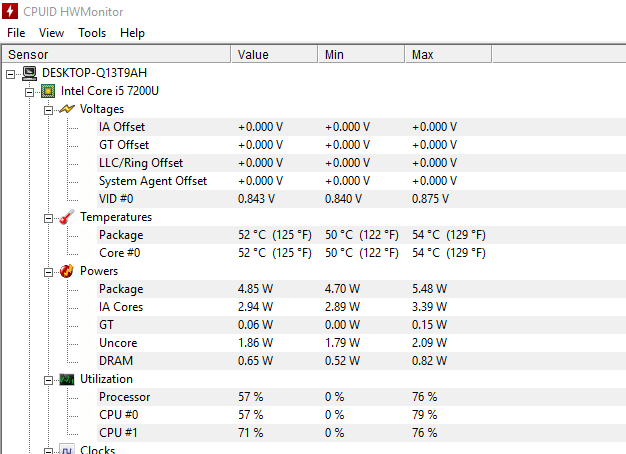
Task: Open the File menu
Action: 16,33
